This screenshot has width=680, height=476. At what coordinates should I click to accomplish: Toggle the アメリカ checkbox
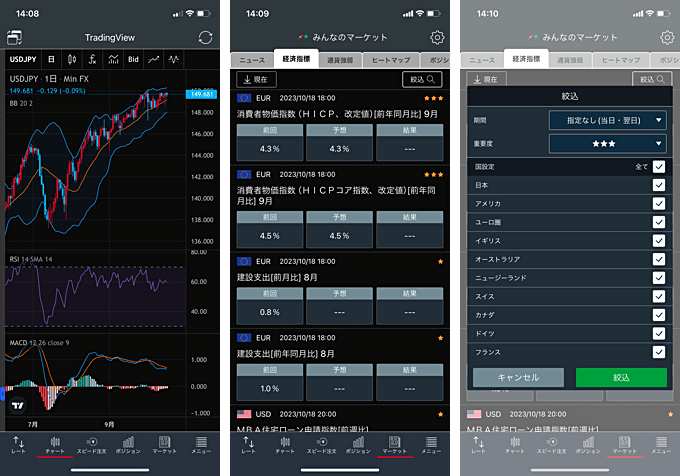(x=658, y=203)
